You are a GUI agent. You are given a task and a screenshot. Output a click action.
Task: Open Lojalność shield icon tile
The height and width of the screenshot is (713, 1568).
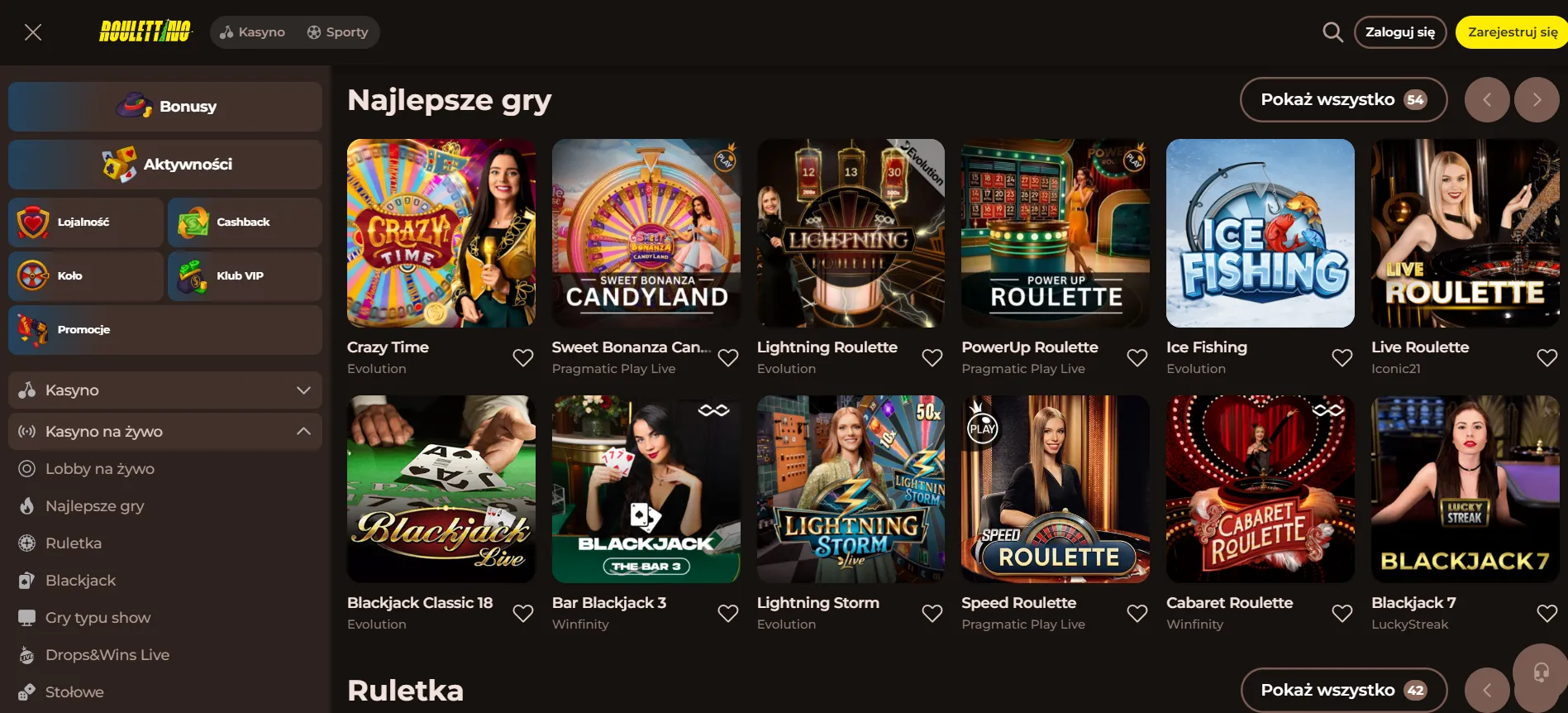86,222
